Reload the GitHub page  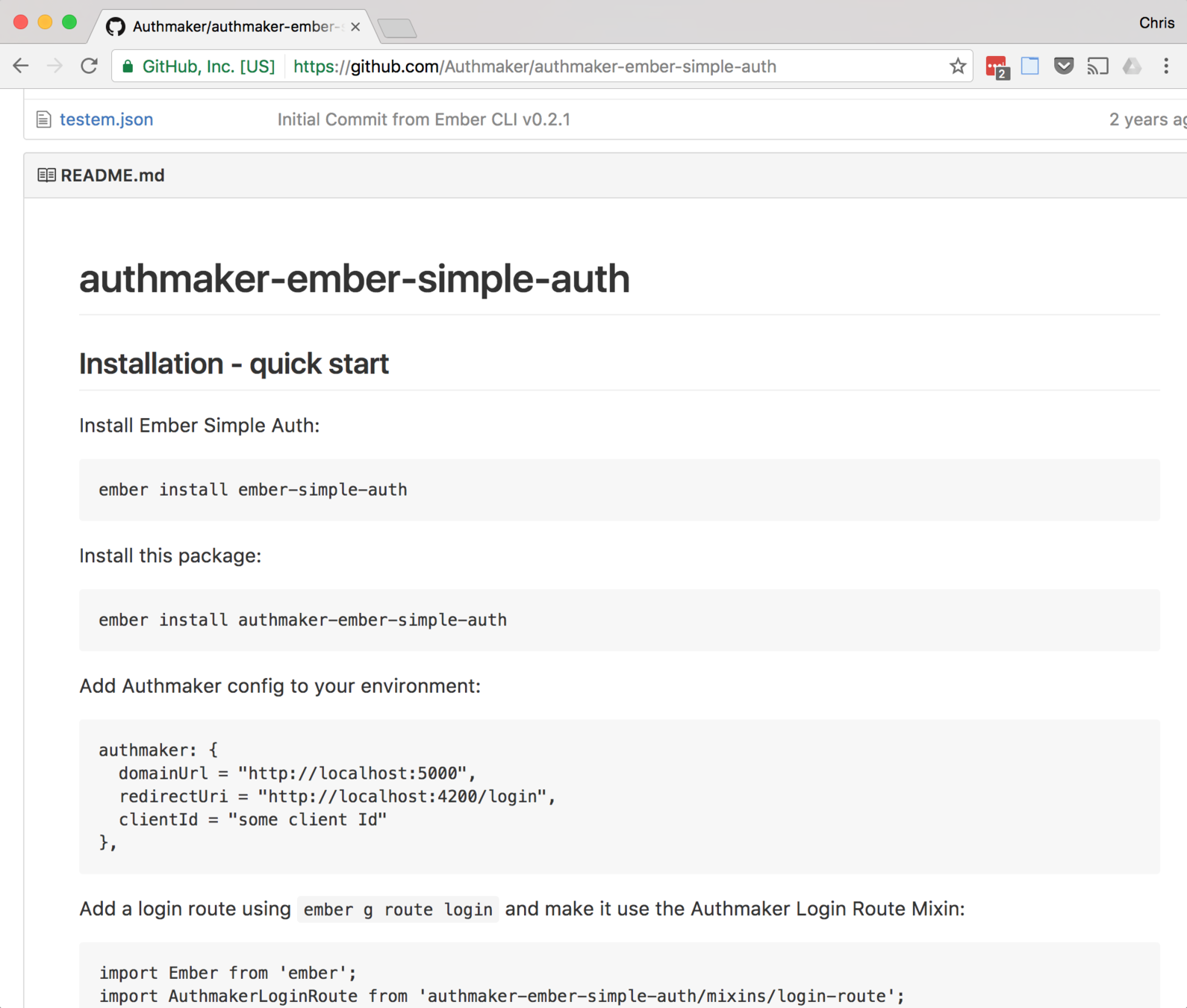(x=90, y=66)
